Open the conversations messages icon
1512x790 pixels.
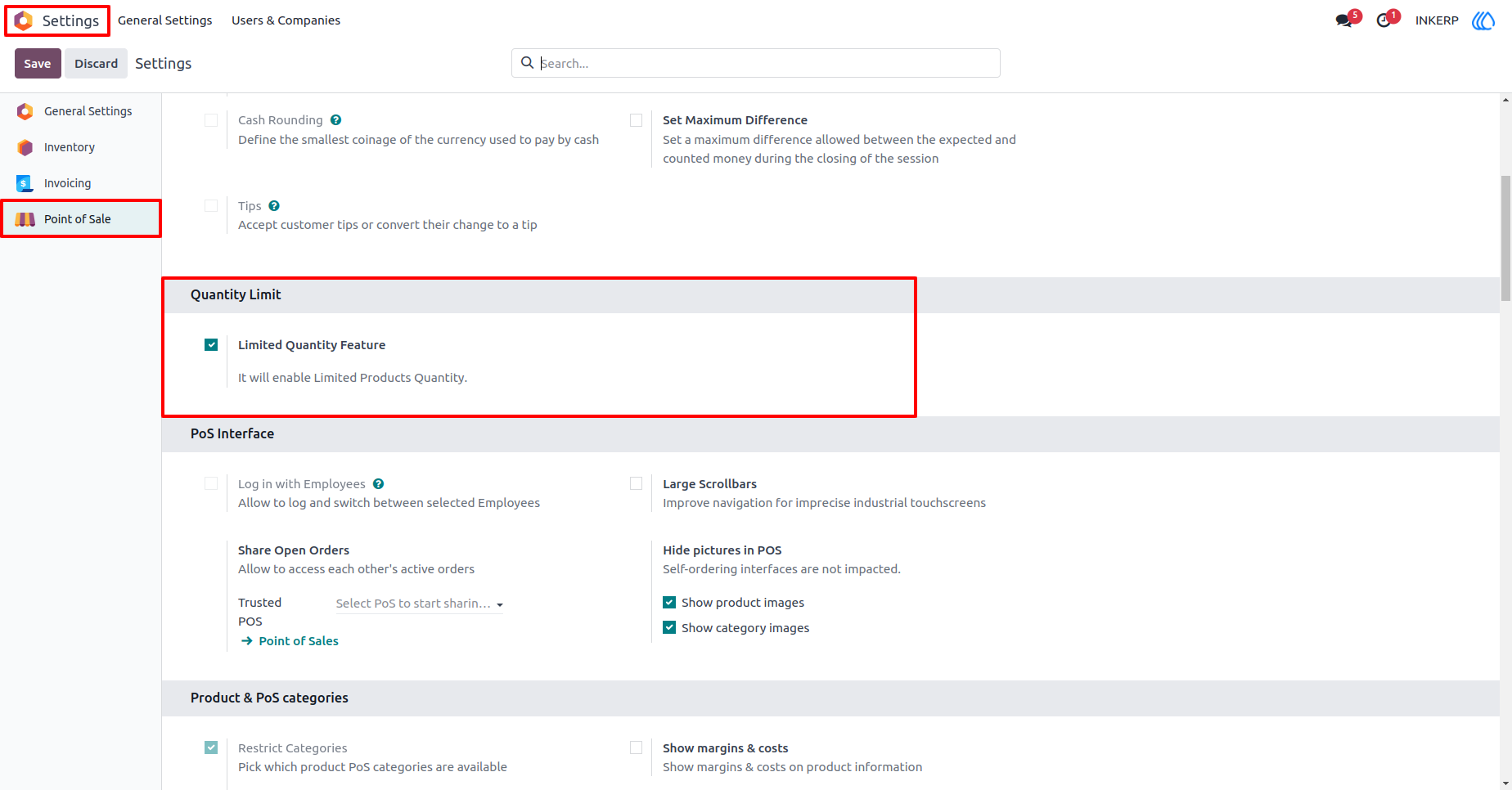point(1343,20)
